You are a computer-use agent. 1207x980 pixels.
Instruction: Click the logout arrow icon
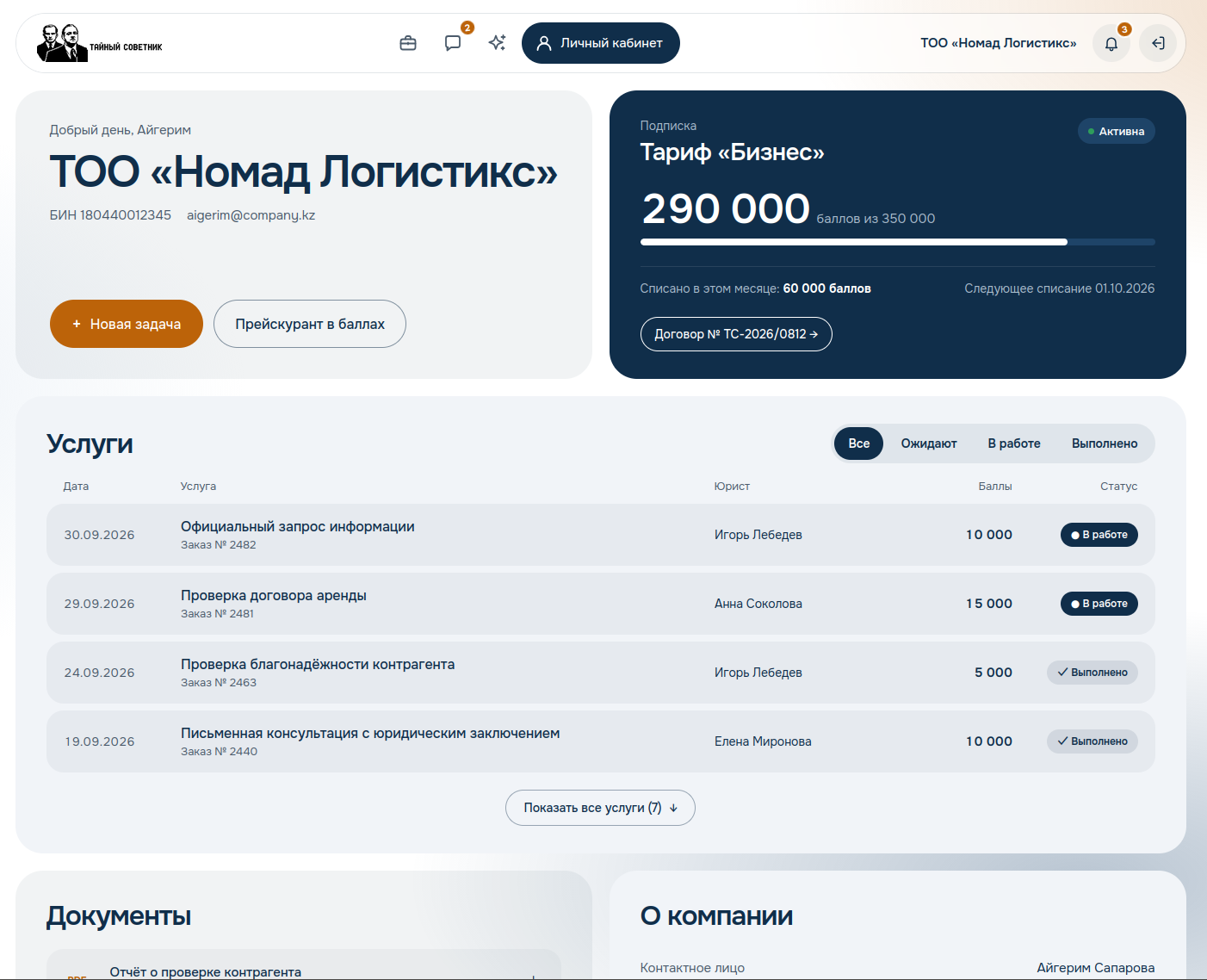(1158, 43)
